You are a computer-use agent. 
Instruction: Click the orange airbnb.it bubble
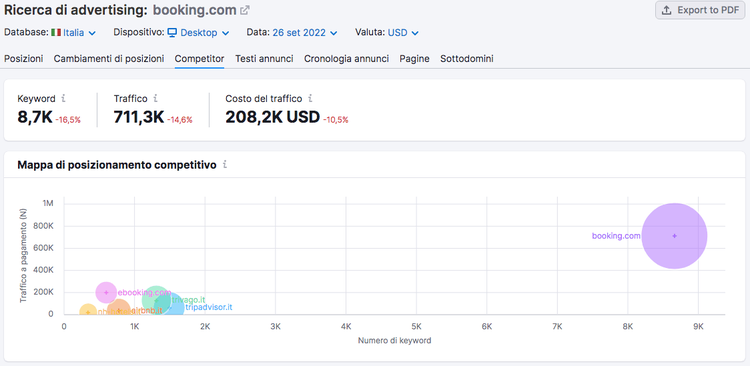click(119, 310)
